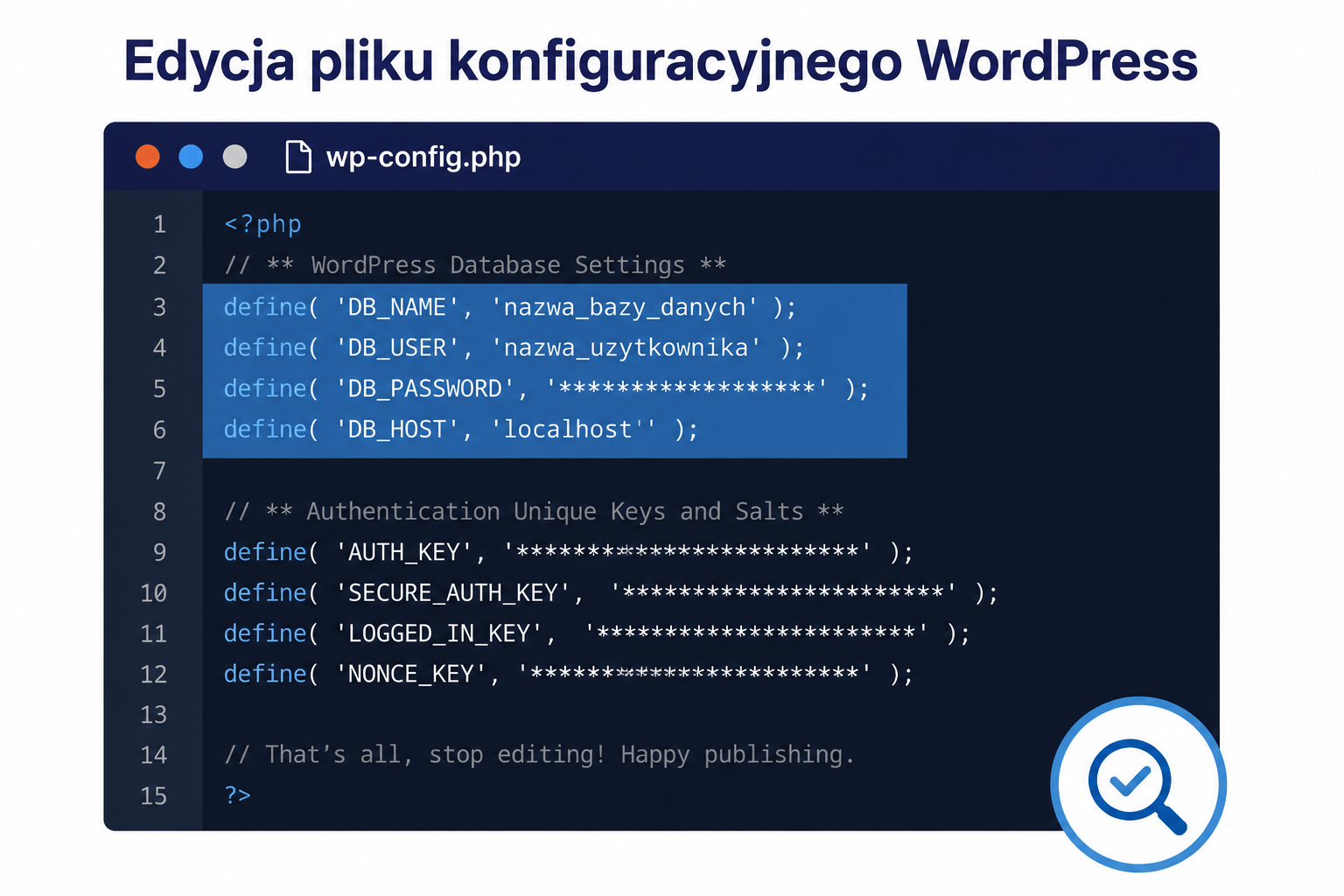1344x896 pixels.
Task: Click the 'DB_HOST' constant text
Action: tap(398, 430)
